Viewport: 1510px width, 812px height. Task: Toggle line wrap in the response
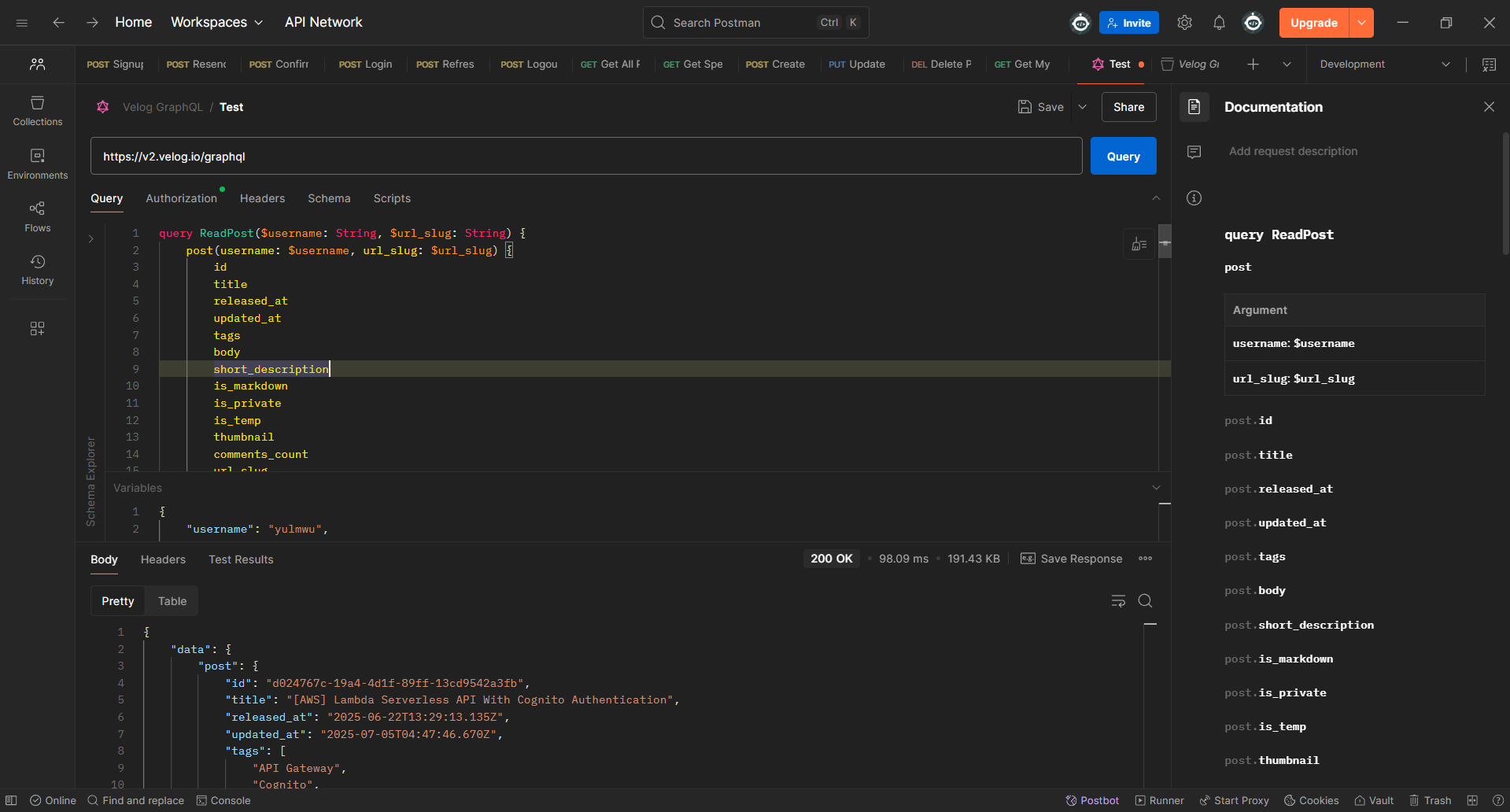tap(1118, 601)
